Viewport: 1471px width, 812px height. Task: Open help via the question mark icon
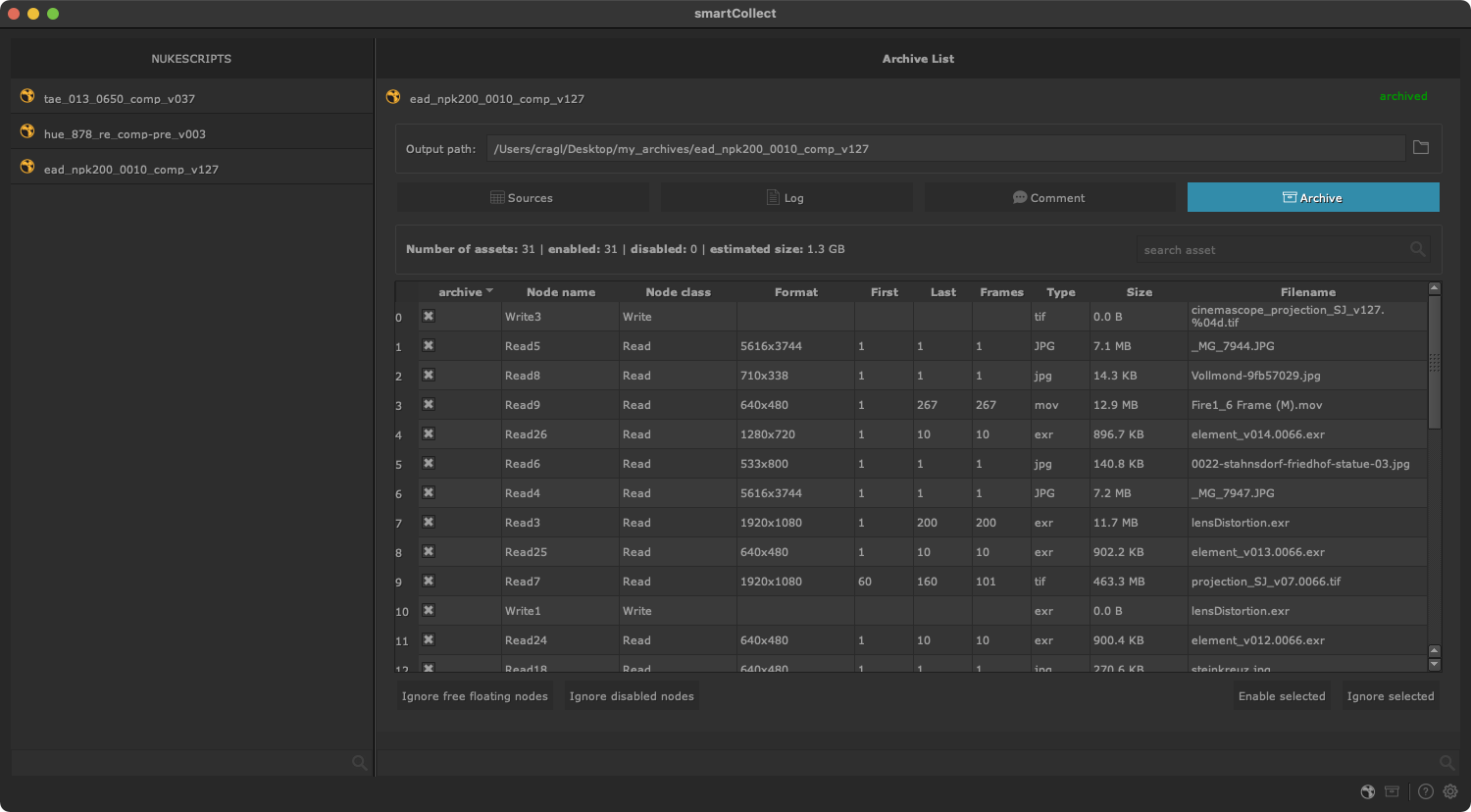[1426, 791]
